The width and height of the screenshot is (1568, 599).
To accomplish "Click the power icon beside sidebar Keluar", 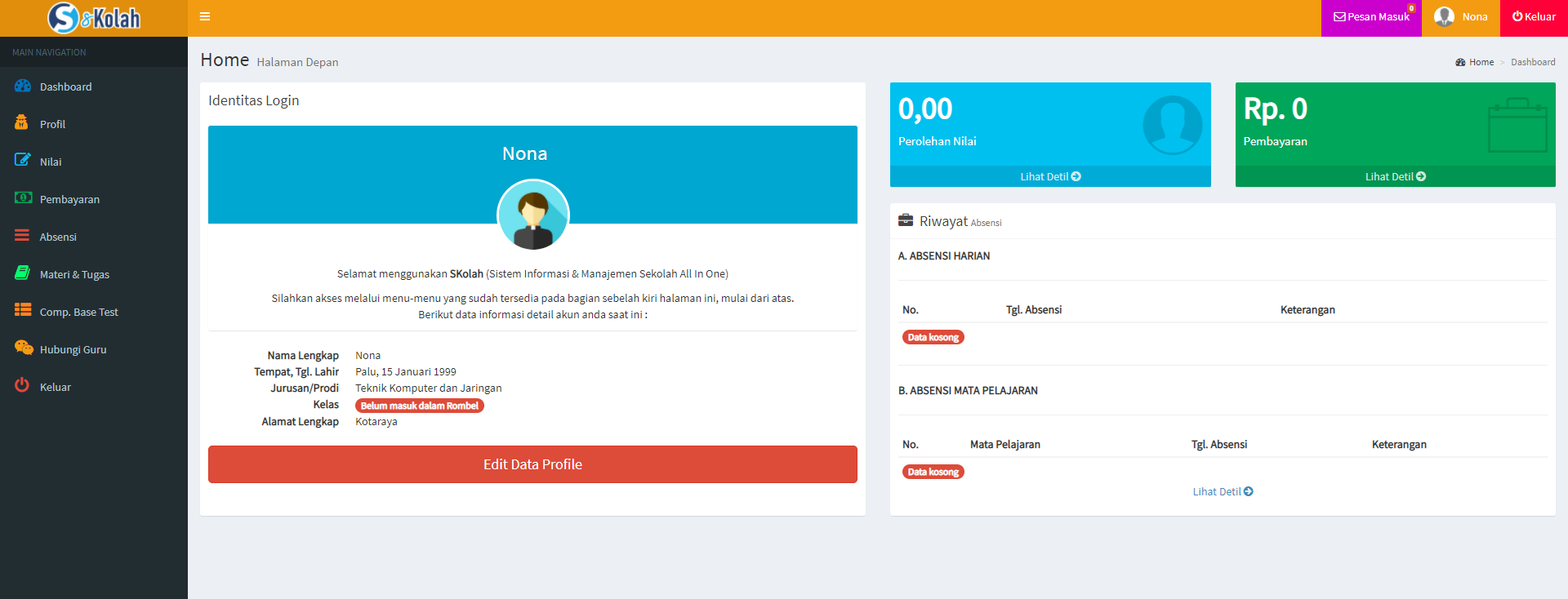I will pyautogui.click(x=22, y=386).
